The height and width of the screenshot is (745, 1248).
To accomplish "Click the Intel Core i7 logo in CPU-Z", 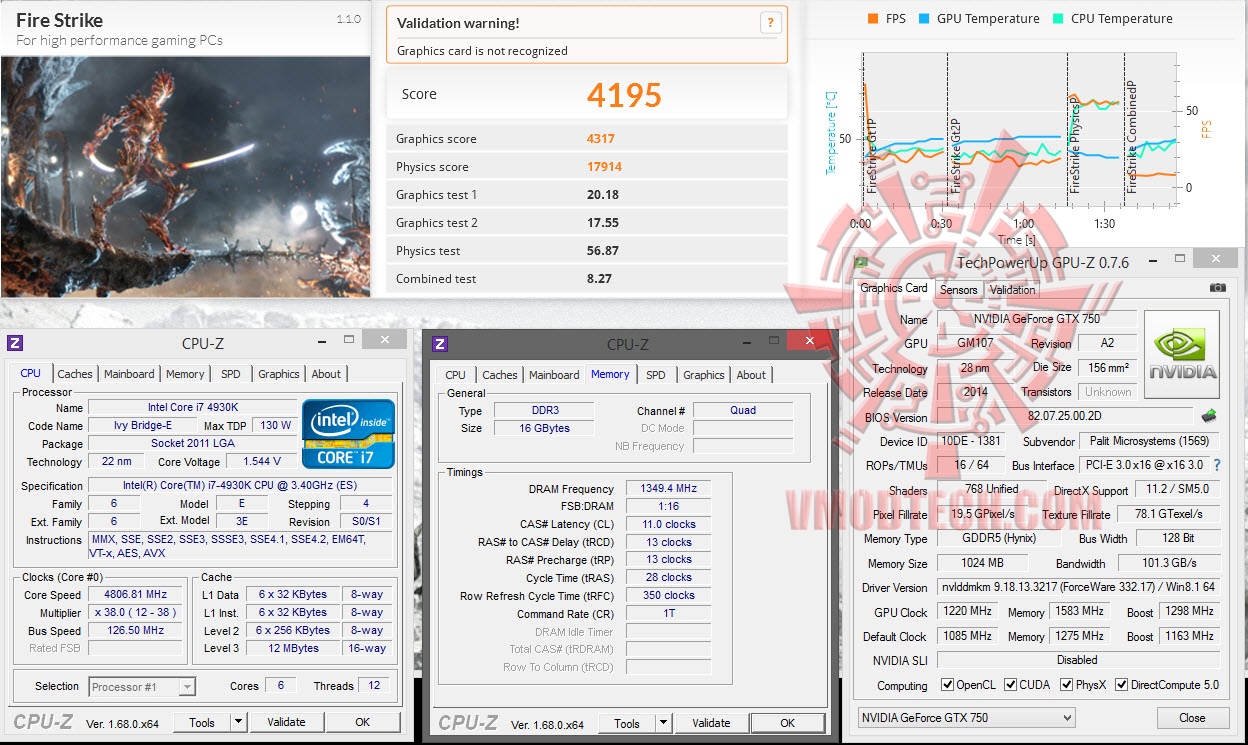I will click(348, 433).
